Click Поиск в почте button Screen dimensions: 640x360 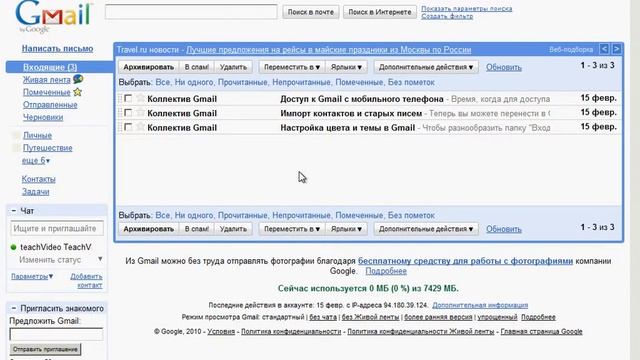tap(311, 12)
